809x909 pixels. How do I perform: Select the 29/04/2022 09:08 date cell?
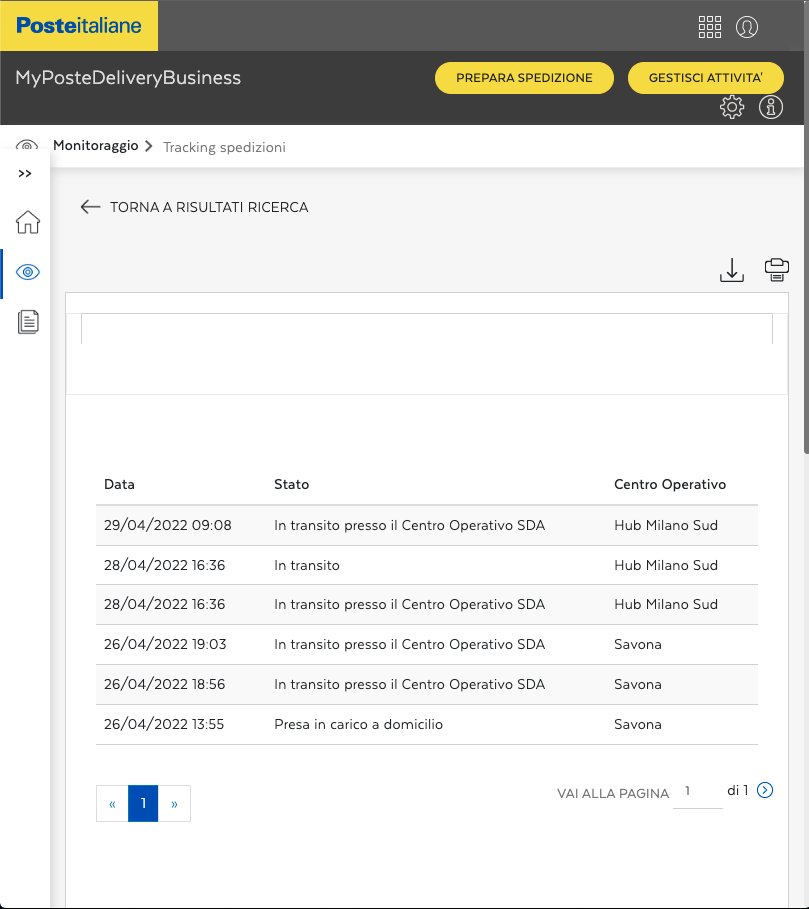pyautogui.click(x=167, y=525)
